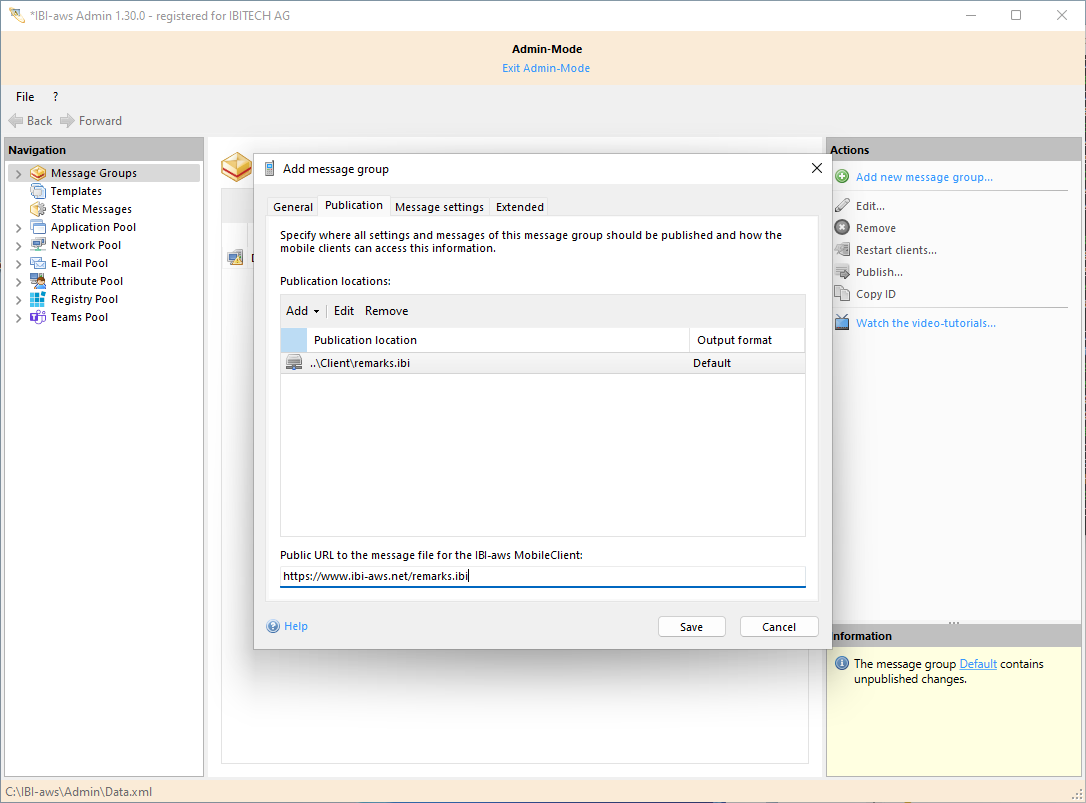Open the File menu
Screen dimensions: 1086x803
[25, 96]
